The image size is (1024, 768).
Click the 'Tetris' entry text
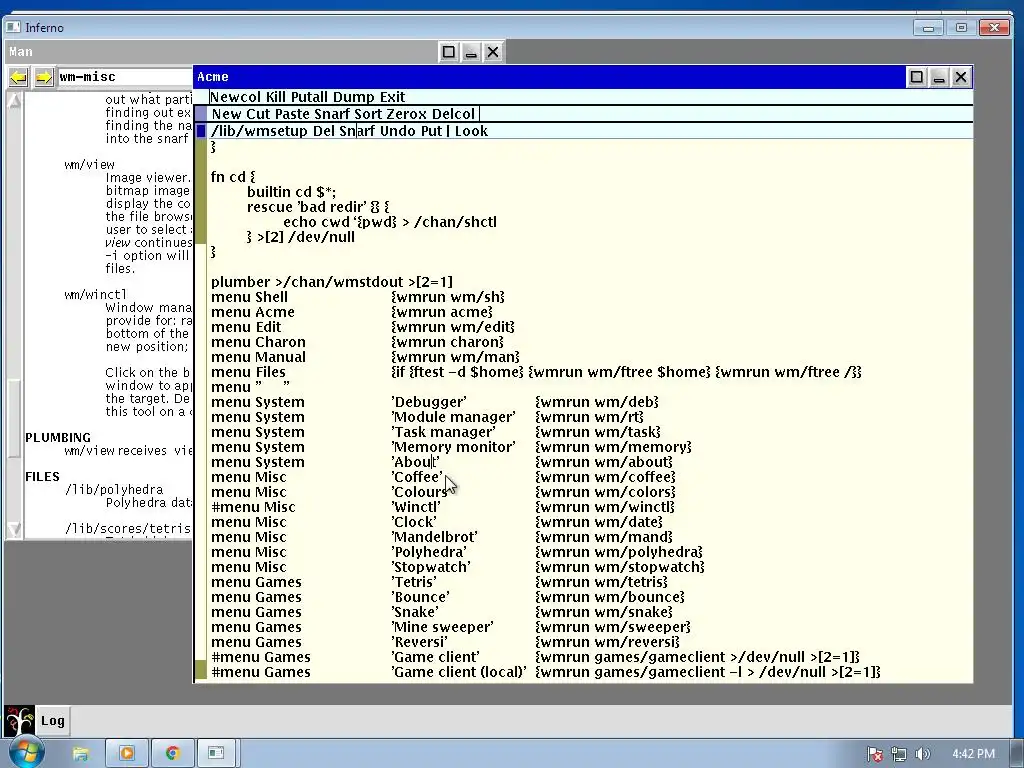(414, 583)
